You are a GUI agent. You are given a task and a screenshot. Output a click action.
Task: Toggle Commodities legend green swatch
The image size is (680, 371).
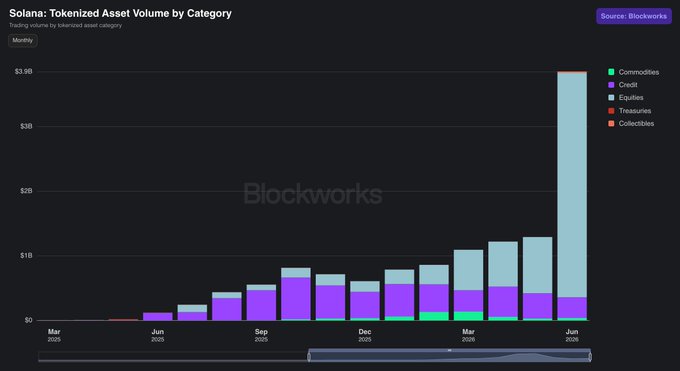tap(611, 72)
